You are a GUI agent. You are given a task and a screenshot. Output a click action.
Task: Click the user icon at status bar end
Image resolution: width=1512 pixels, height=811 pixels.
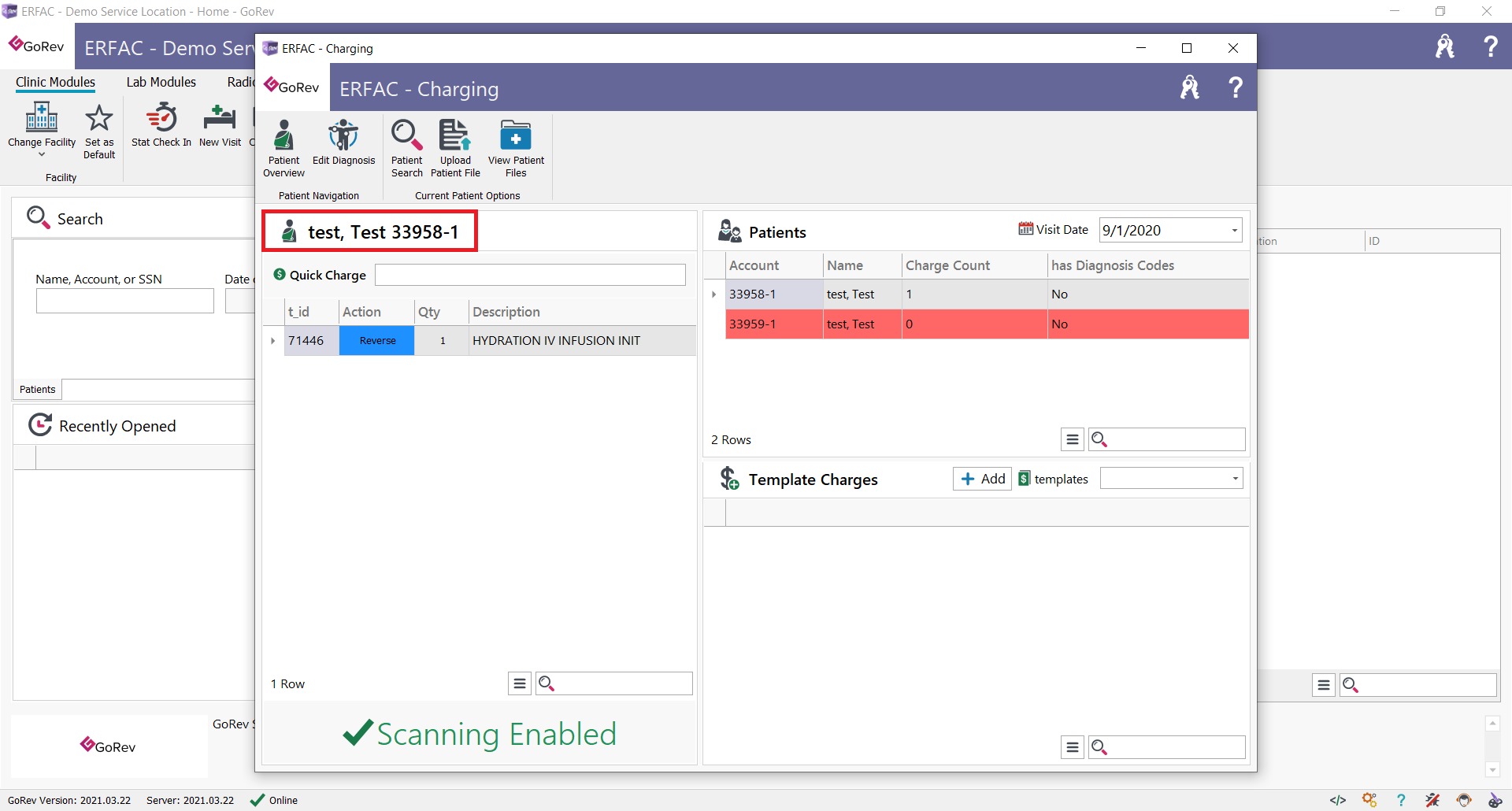(1495, 800)
